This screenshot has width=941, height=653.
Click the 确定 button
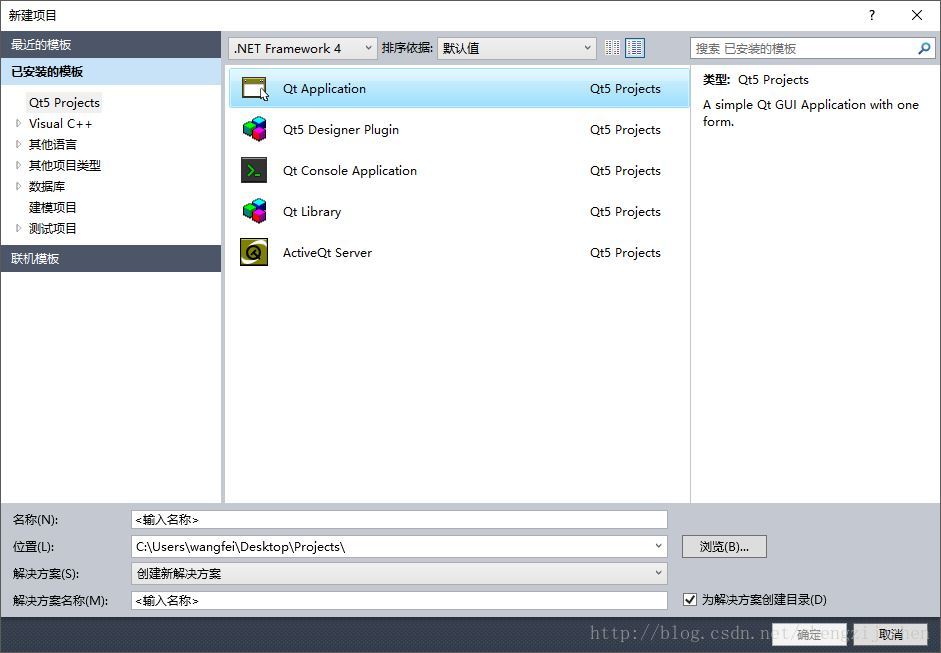[809, 634]
